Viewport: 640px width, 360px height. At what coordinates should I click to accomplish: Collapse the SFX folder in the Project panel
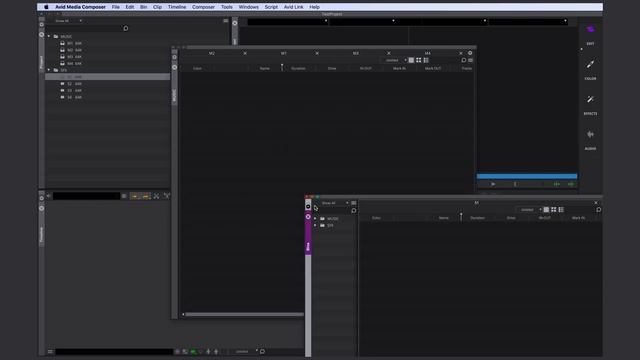[x=49, y=70]
